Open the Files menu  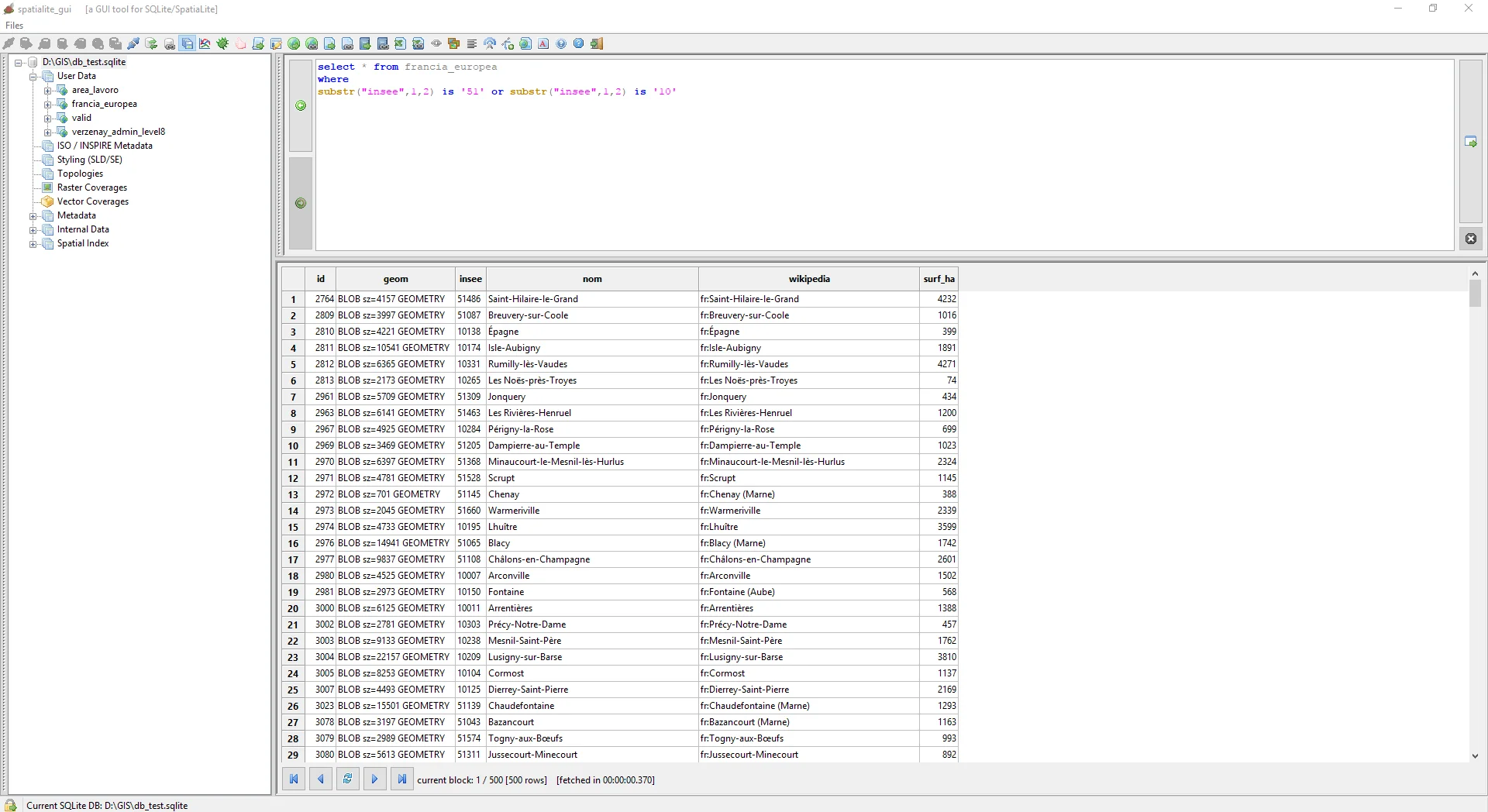pyautogui.click(x=15, y=26)
